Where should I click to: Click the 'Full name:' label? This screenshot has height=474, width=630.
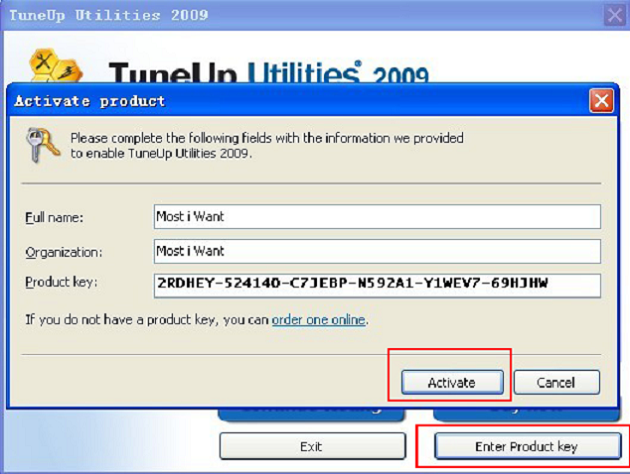point(54,217)
